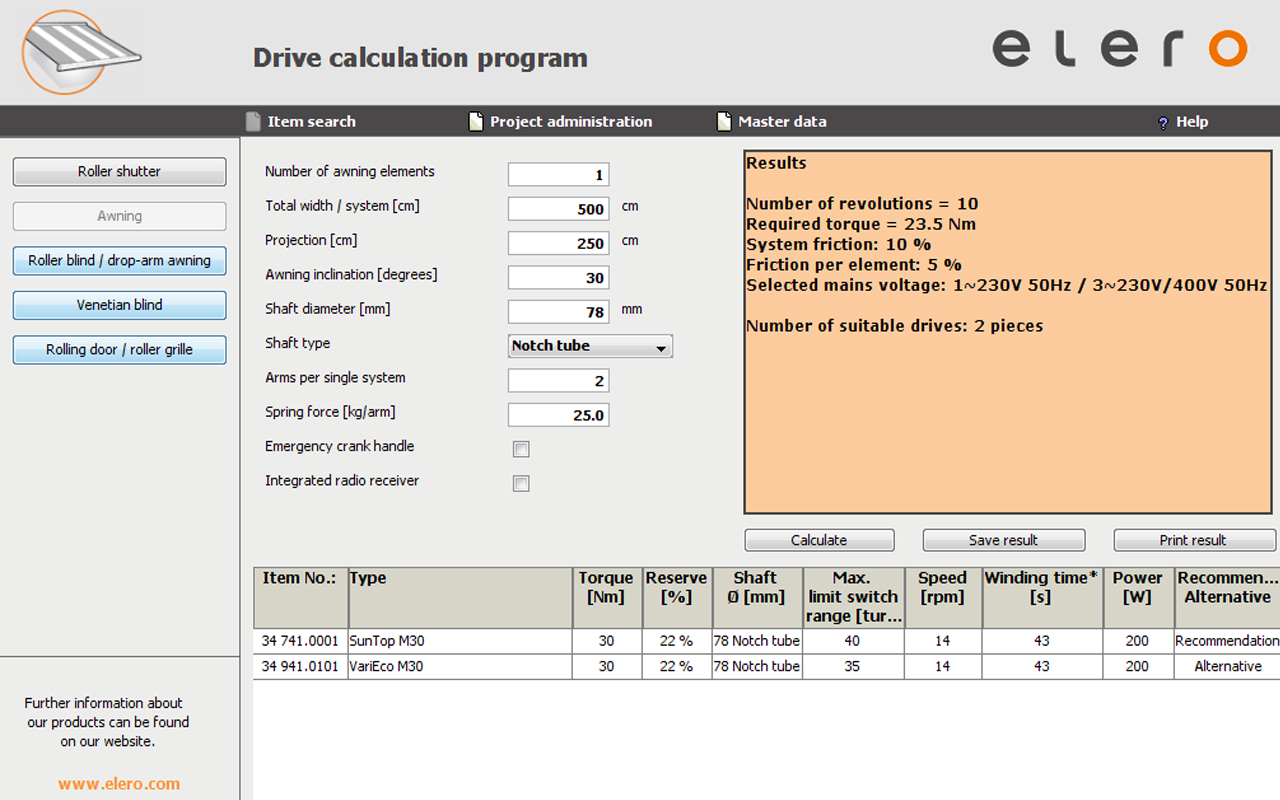Select Roller blind / drop-arm awning
This screenshot has height=800, width=1280.
(x=119, y=260)
